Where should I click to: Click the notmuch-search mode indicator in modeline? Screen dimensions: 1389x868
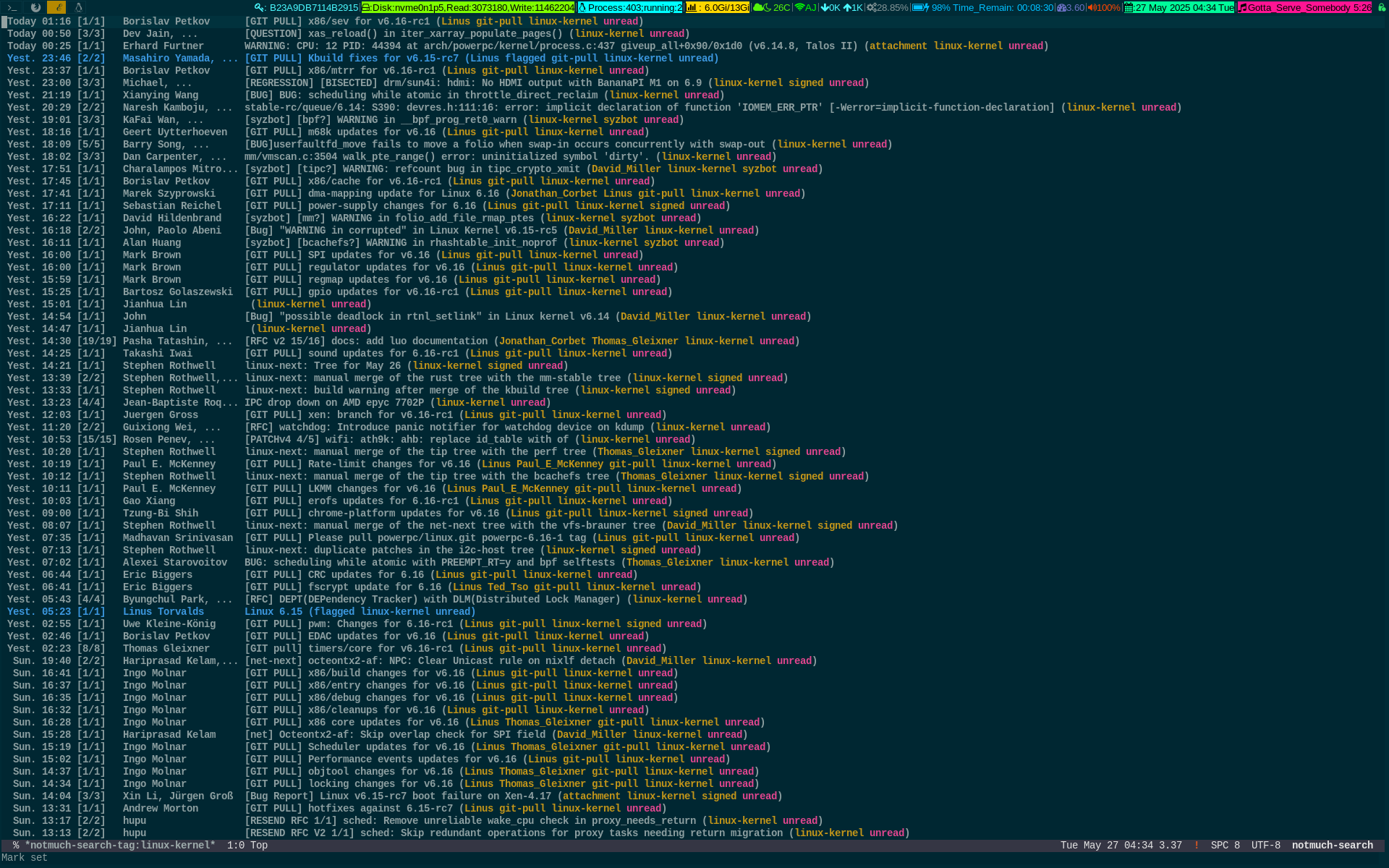point(1333,845)
